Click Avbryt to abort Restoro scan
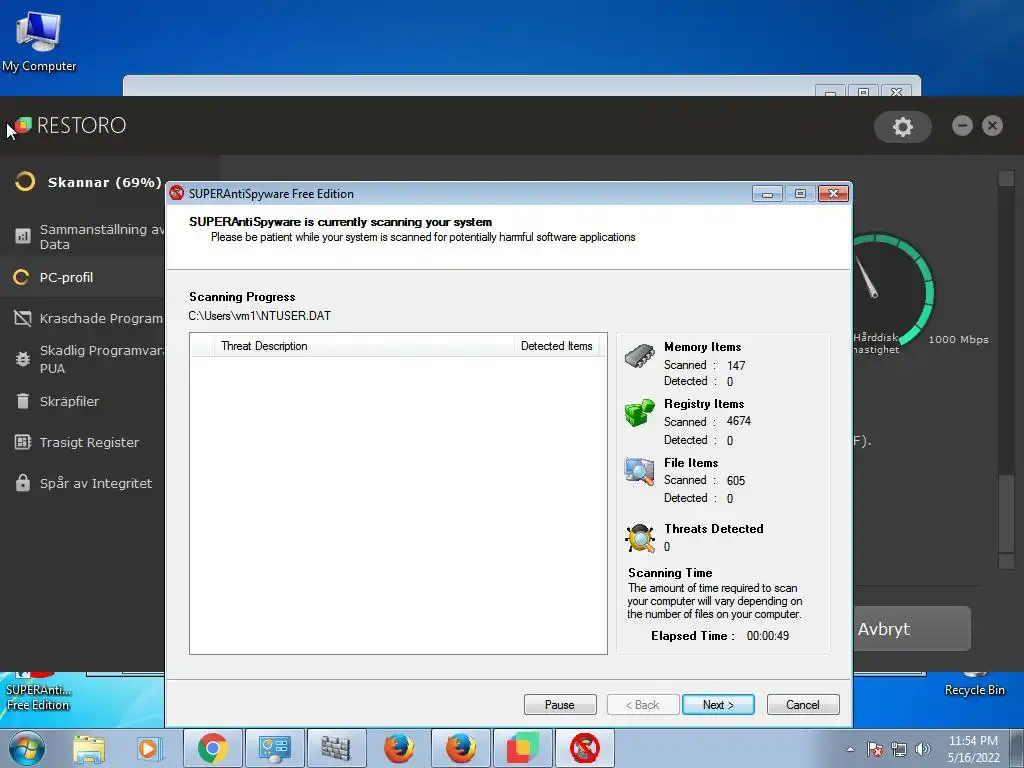The height and width of the screenshot is (768, 1024). click(912, 628)
